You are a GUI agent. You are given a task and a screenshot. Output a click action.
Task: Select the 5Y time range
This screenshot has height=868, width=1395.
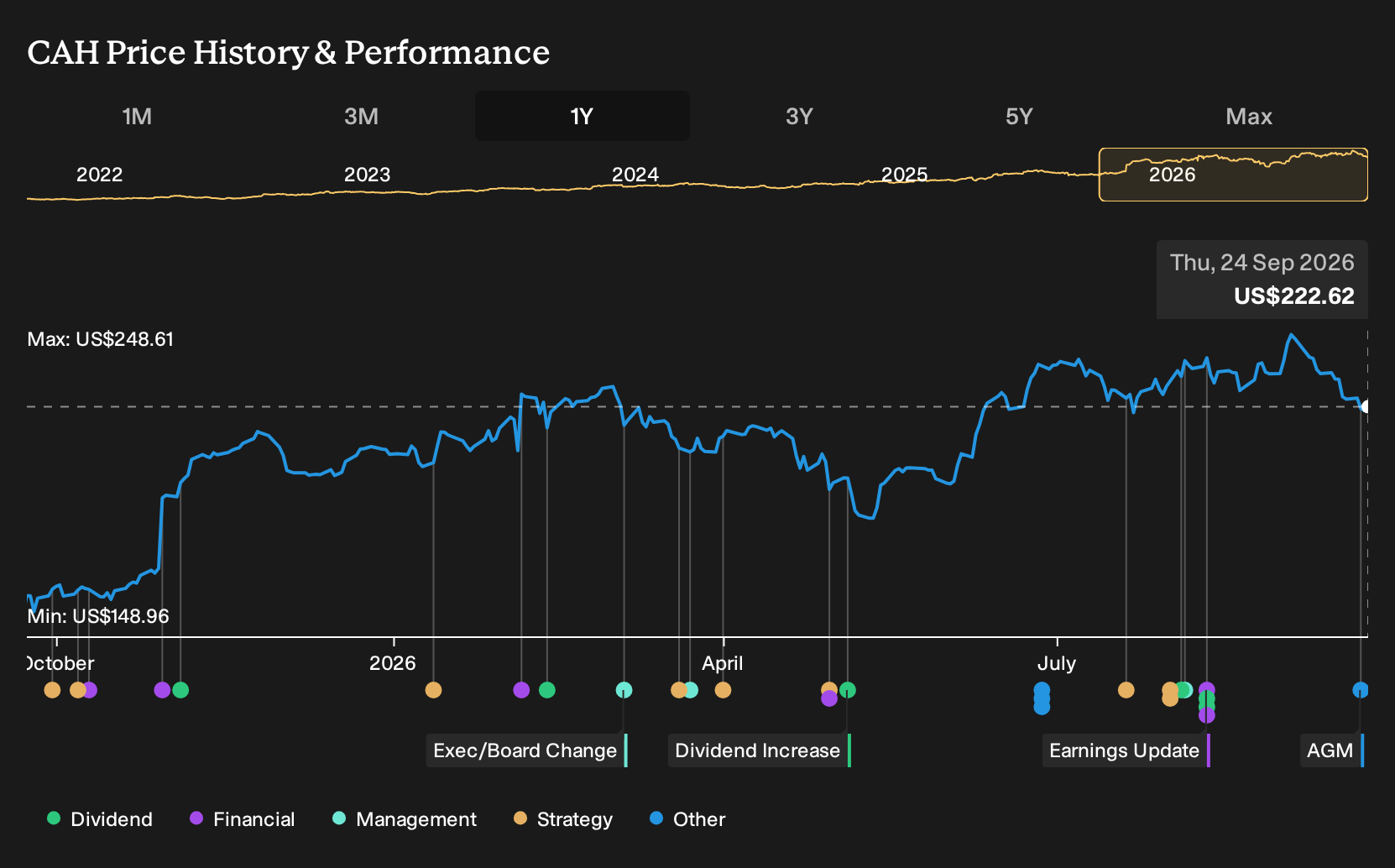pos(1019,116)
